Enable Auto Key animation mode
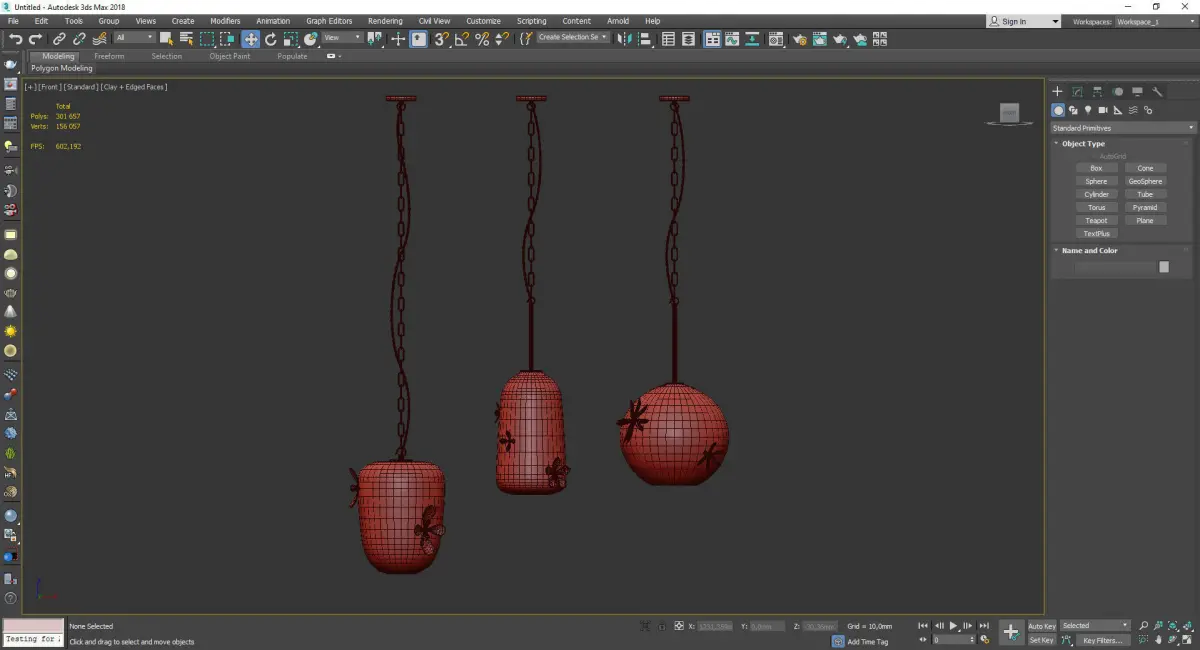The width and height of the screenshot is (1200, 650). [1042, 626]
